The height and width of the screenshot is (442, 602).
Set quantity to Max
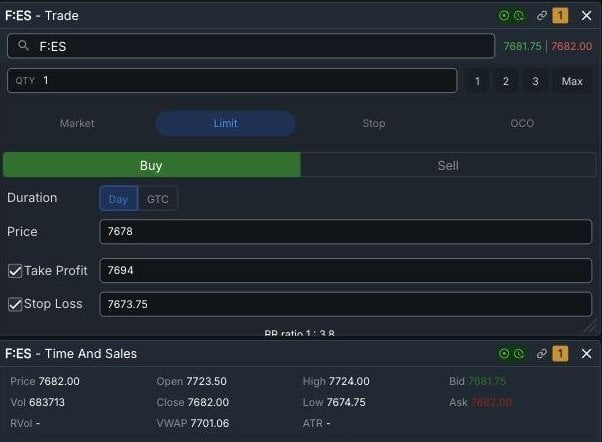[x=572, y=81]
